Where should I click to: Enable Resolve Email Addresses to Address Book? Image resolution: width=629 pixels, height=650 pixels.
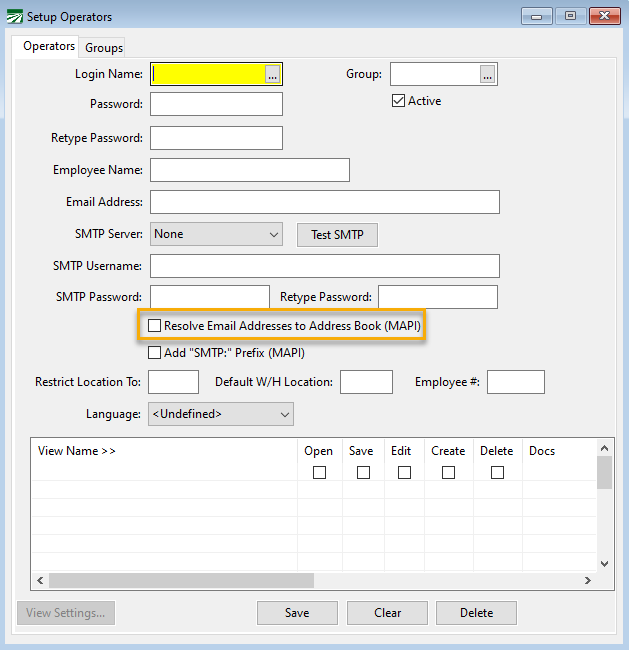(154, 326)
